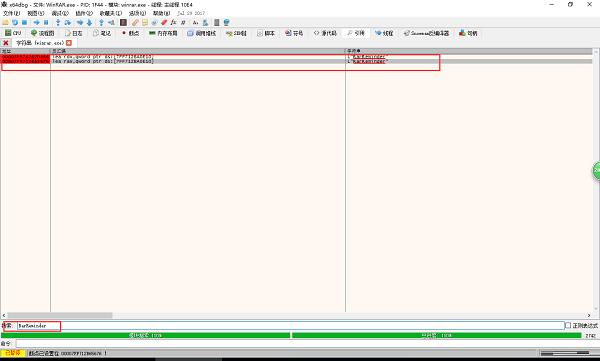Click the right green total progress bar
The height and width of the screenshot is (361, 600).
click(436, 335)
